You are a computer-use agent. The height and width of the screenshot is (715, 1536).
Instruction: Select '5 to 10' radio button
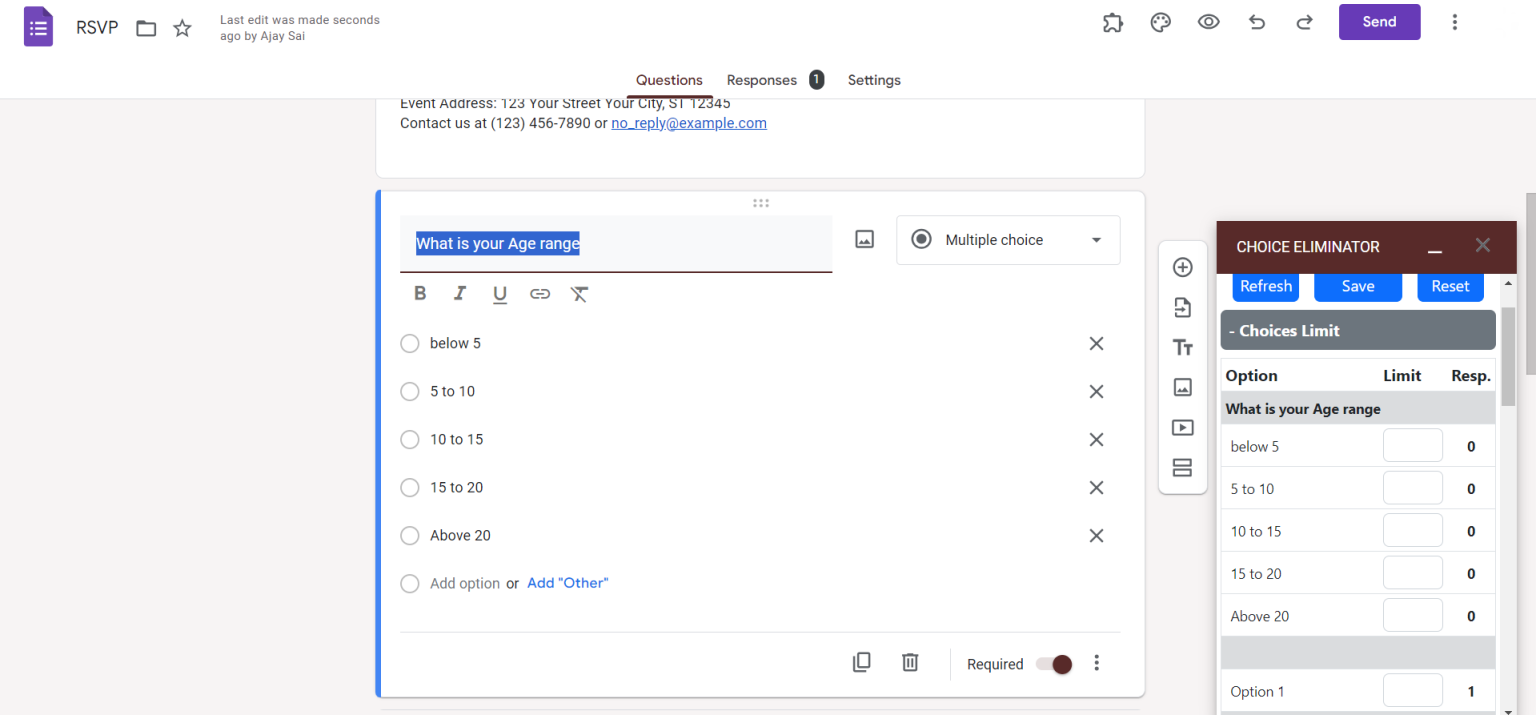click(x=409, y=391)
